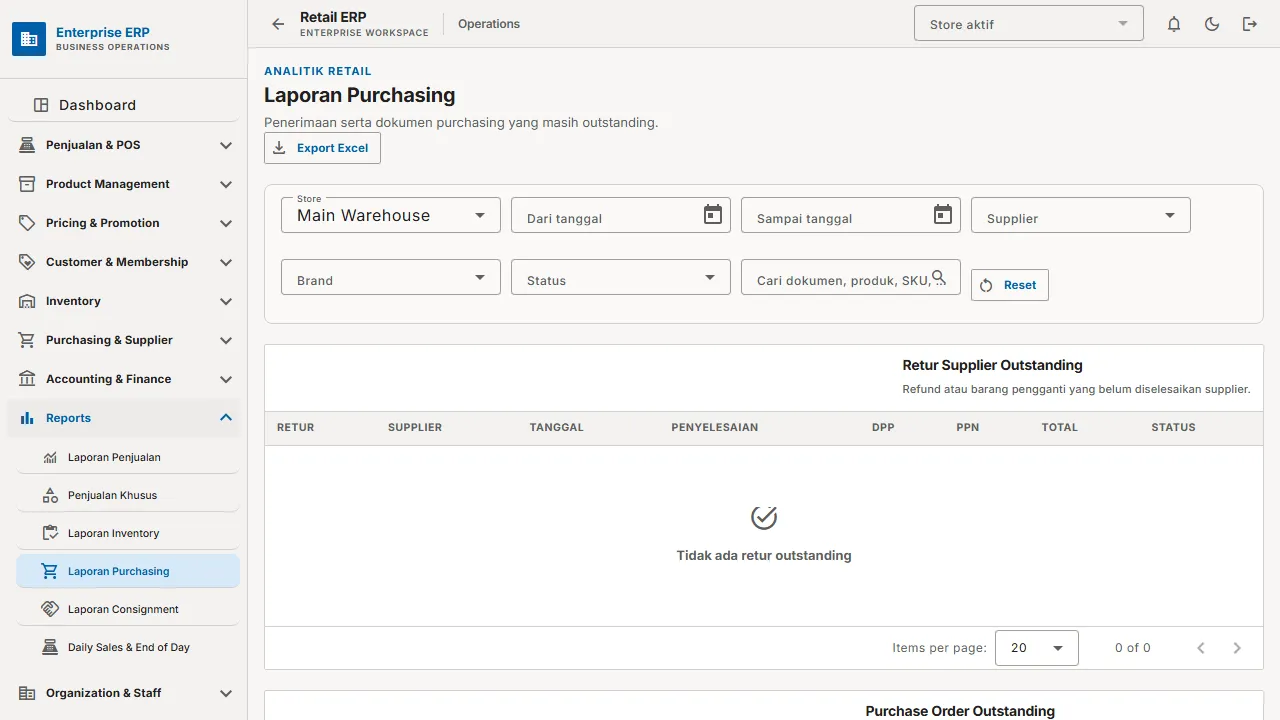Open the Main Warehouse store dropdown
Viewport: 1280px width, 720px height.
click(391, 215)
